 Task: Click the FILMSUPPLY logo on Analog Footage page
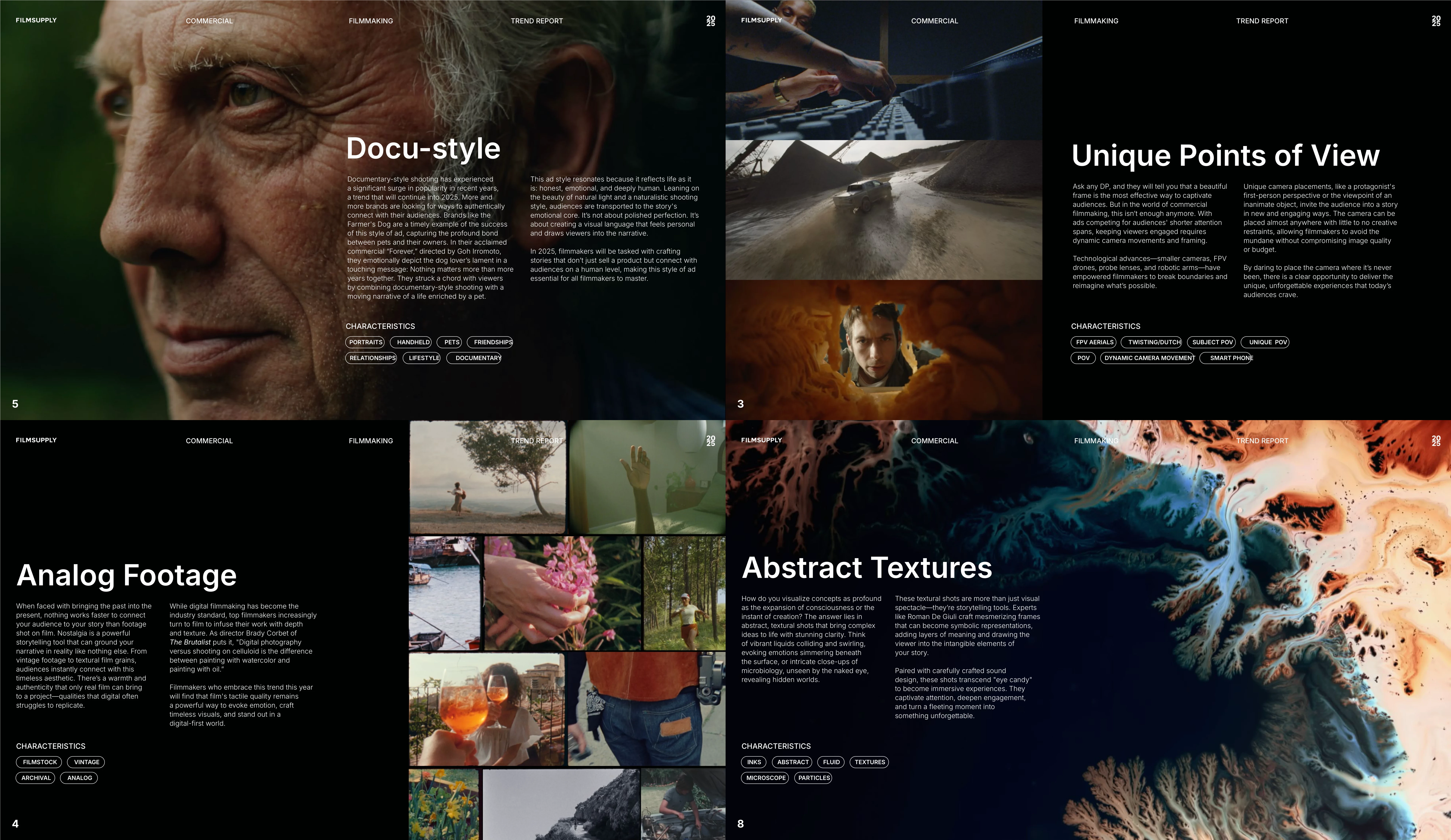(36, 440)
